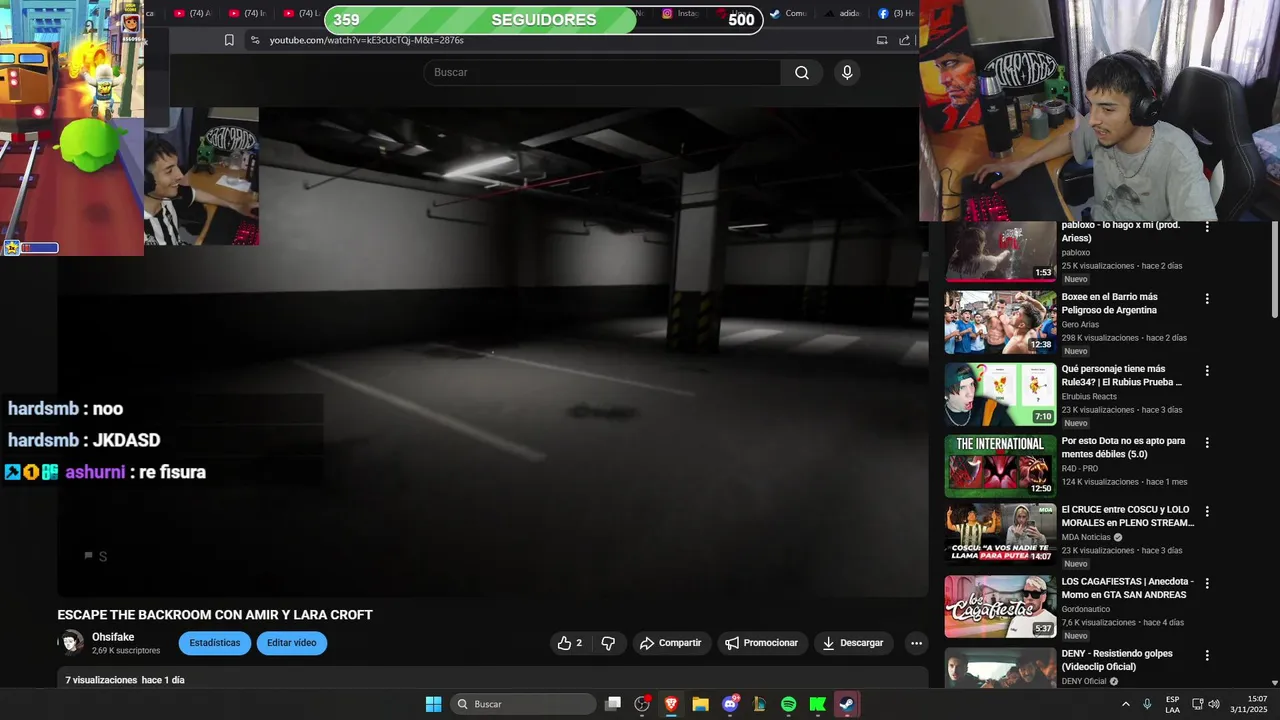This screenshot has height=720, width=1280.
Task: Open options for DENY Resistiendo golpes video
Action: pyautogui.click(x=1207, y=656)
